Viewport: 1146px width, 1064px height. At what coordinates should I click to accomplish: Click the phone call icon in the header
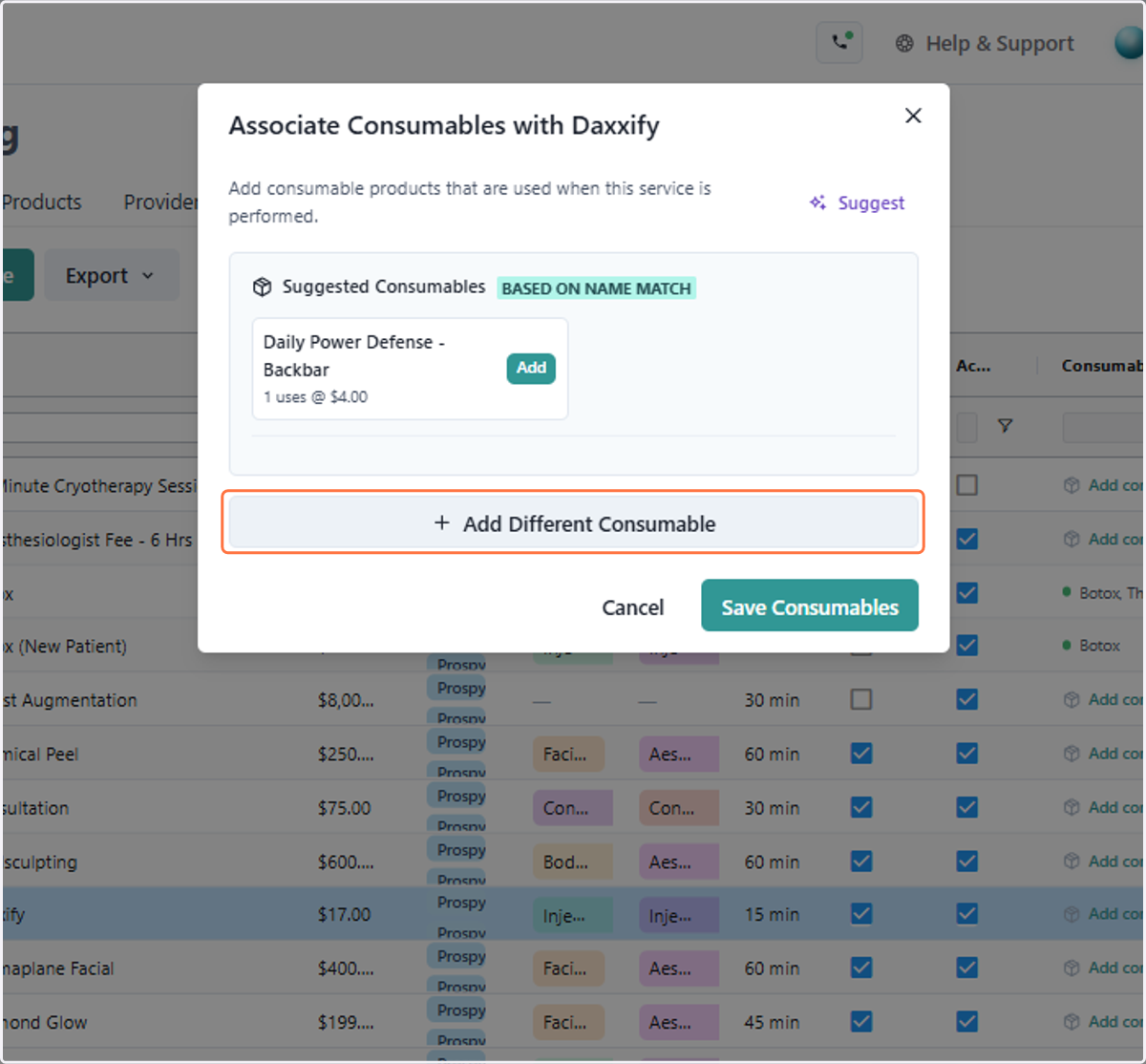point(839,43)
